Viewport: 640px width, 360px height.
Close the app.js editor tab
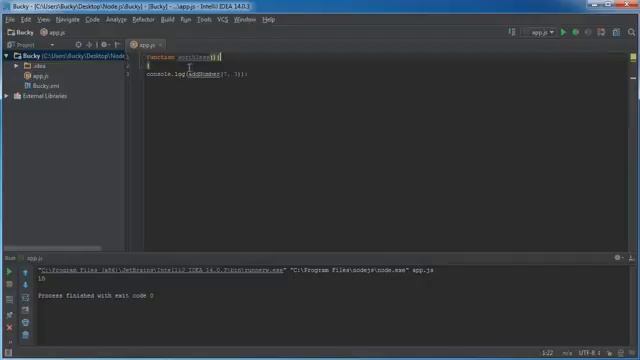coord(160,45)
